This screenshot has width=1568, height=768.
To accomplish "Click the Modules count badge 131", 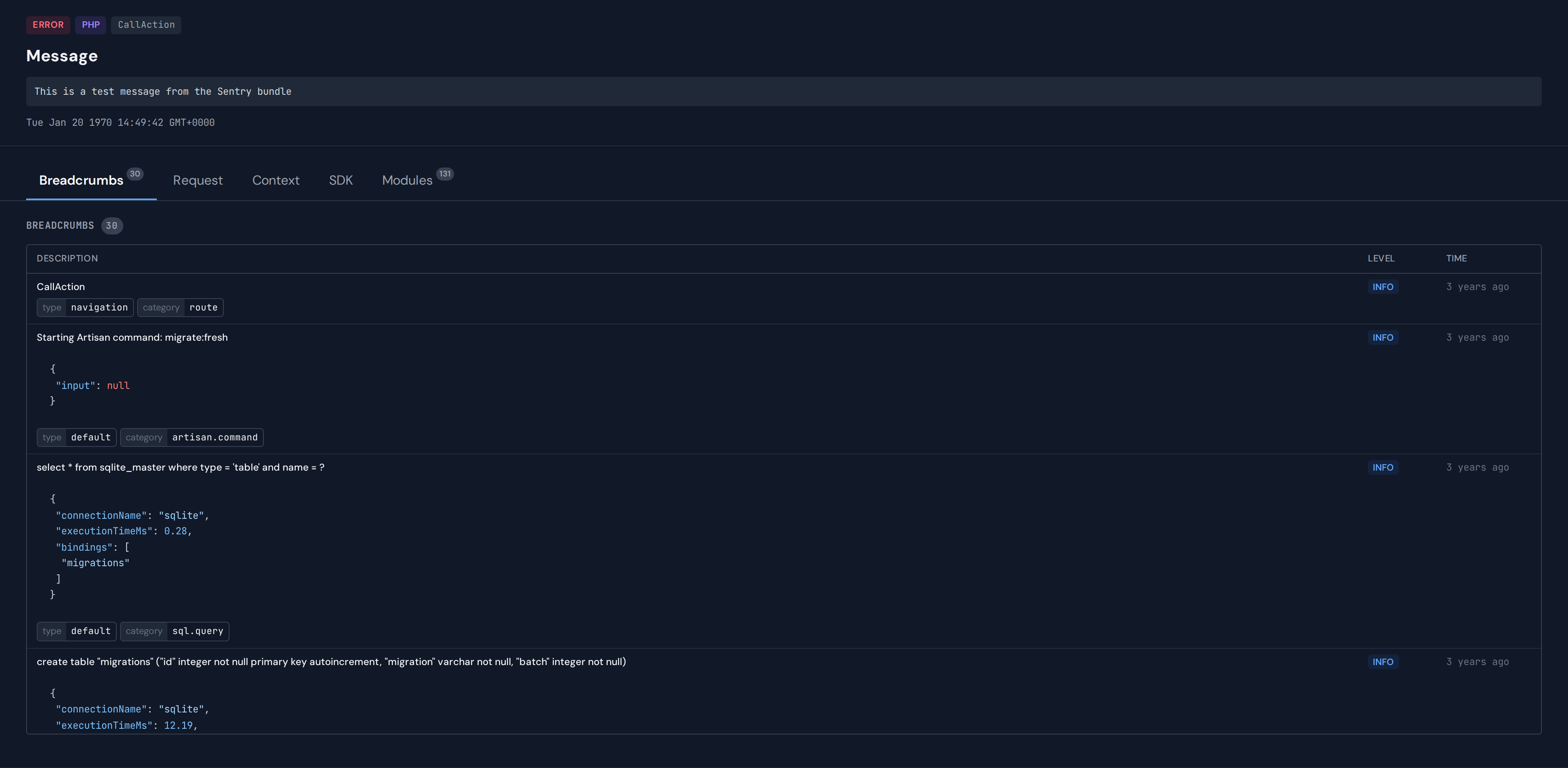I will coord(445,174).
